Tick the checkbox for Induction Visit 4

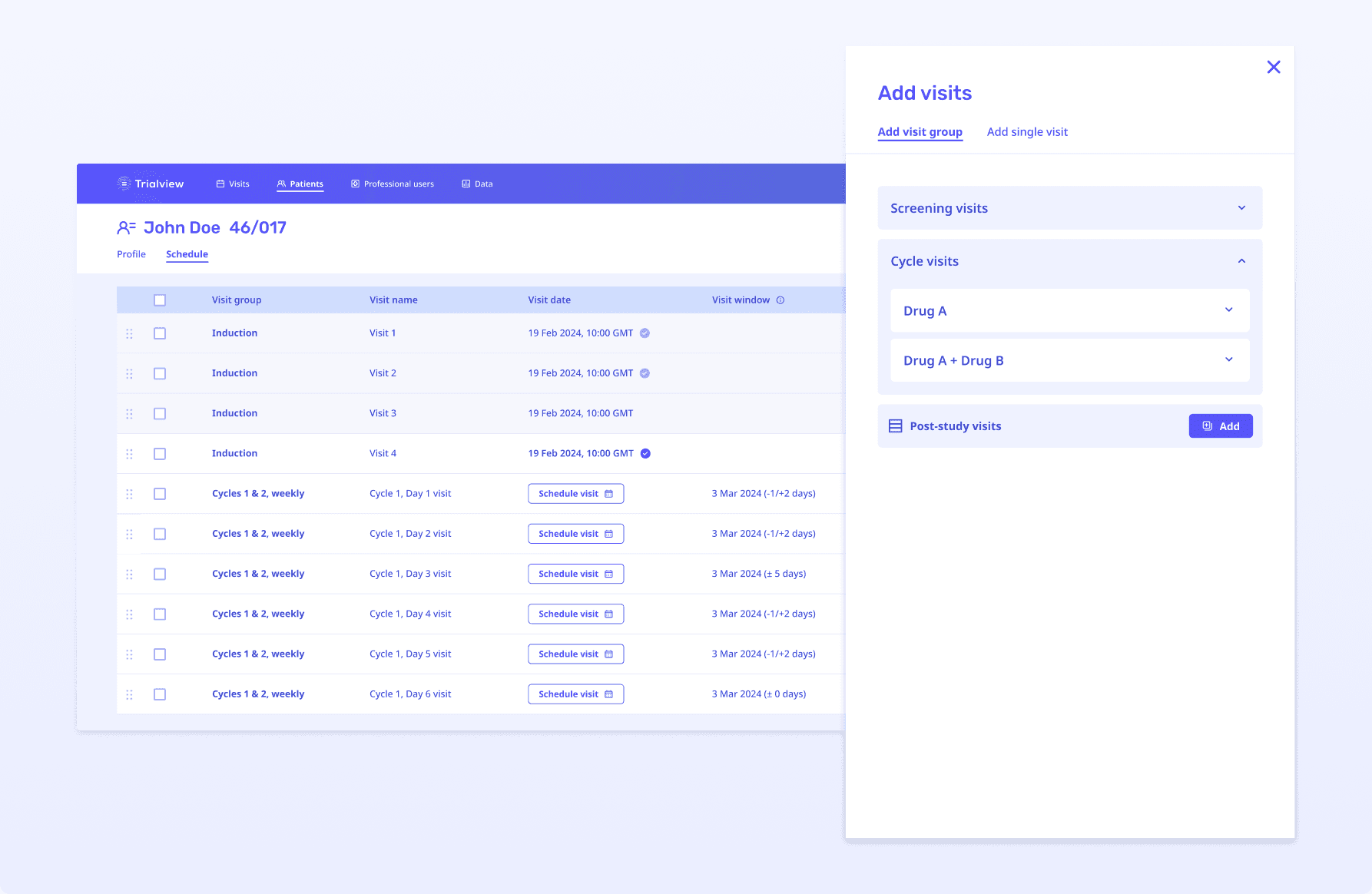(x=160, y=454)
